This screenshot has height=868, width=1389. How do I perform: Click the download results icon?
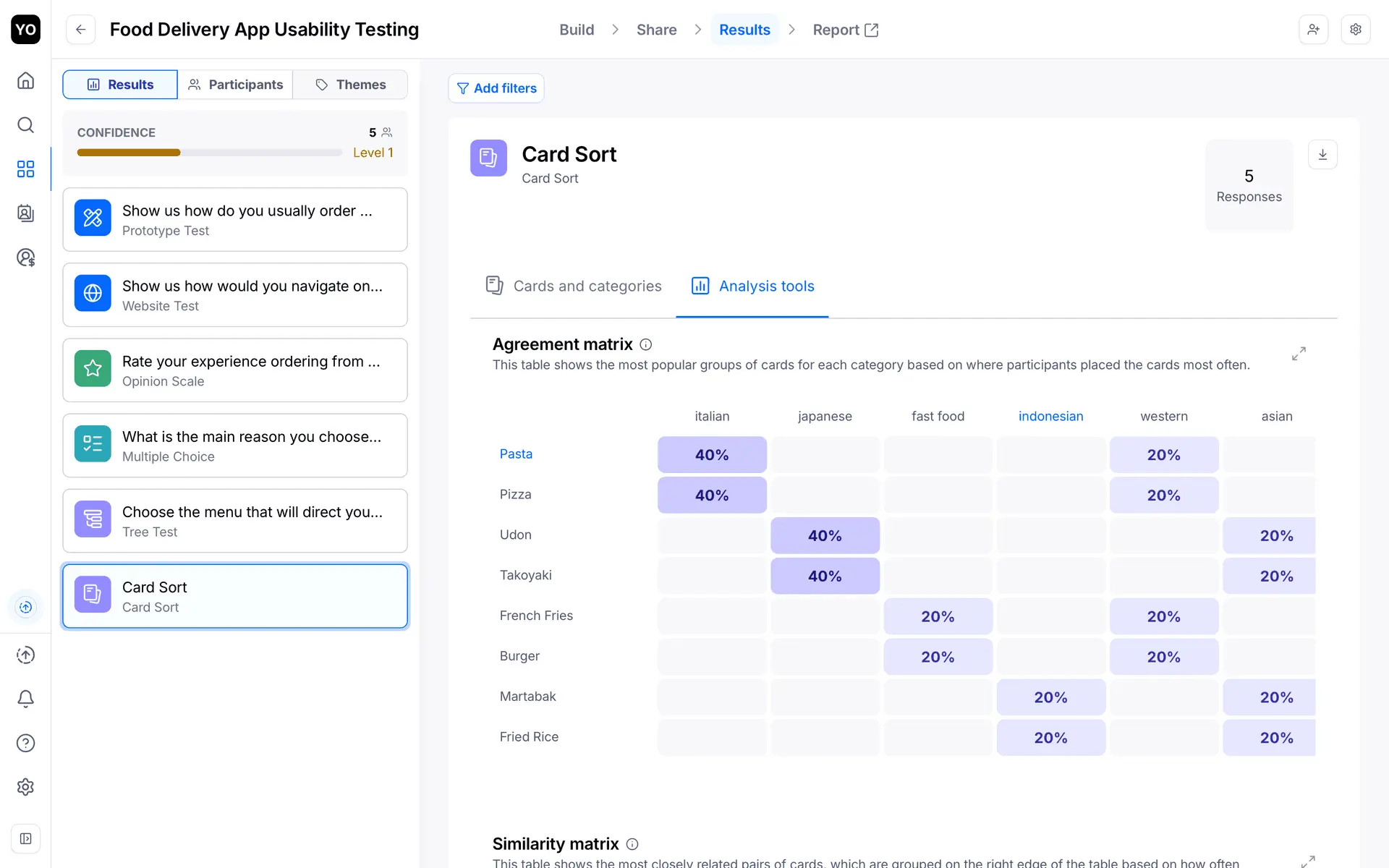[1322, 155]
